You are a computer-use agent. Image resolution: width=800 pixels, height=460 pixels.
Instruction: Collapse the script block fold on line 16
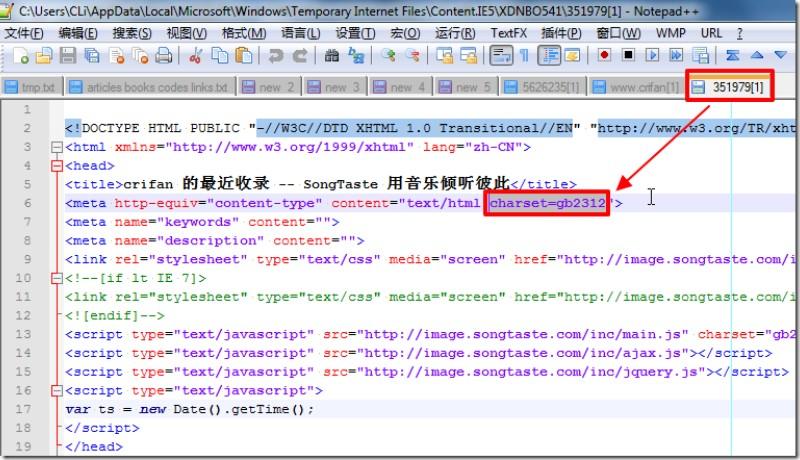56,390
